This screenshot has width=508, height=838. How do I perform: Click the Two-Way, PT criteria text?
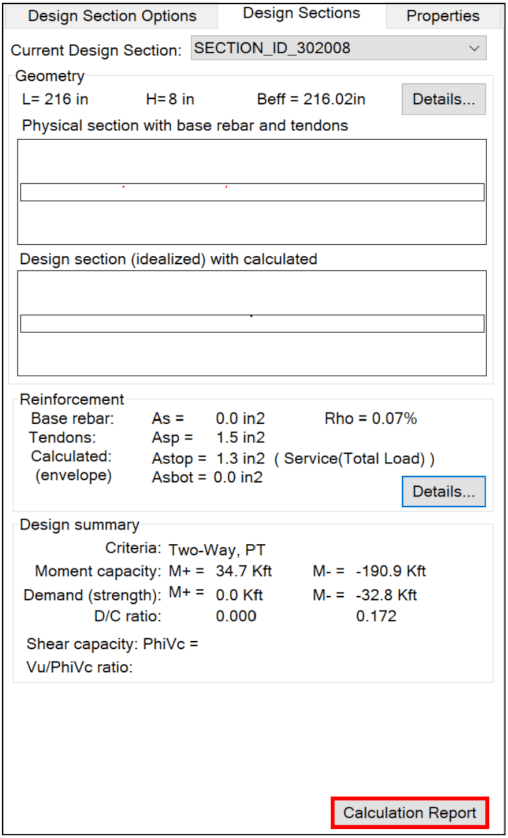tap(217, 549)
